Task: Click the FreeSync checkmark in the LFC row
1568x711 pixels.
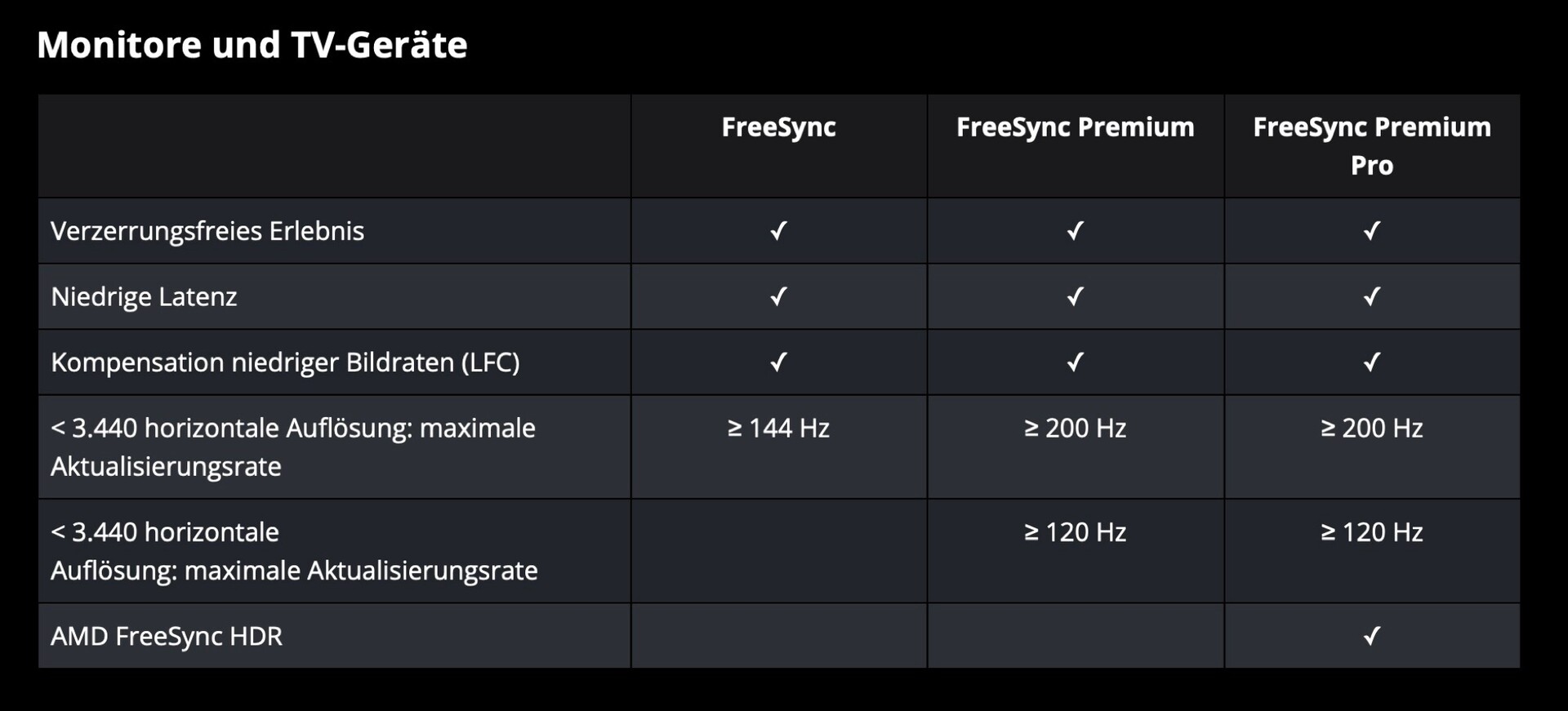Action: click(778, 362)
